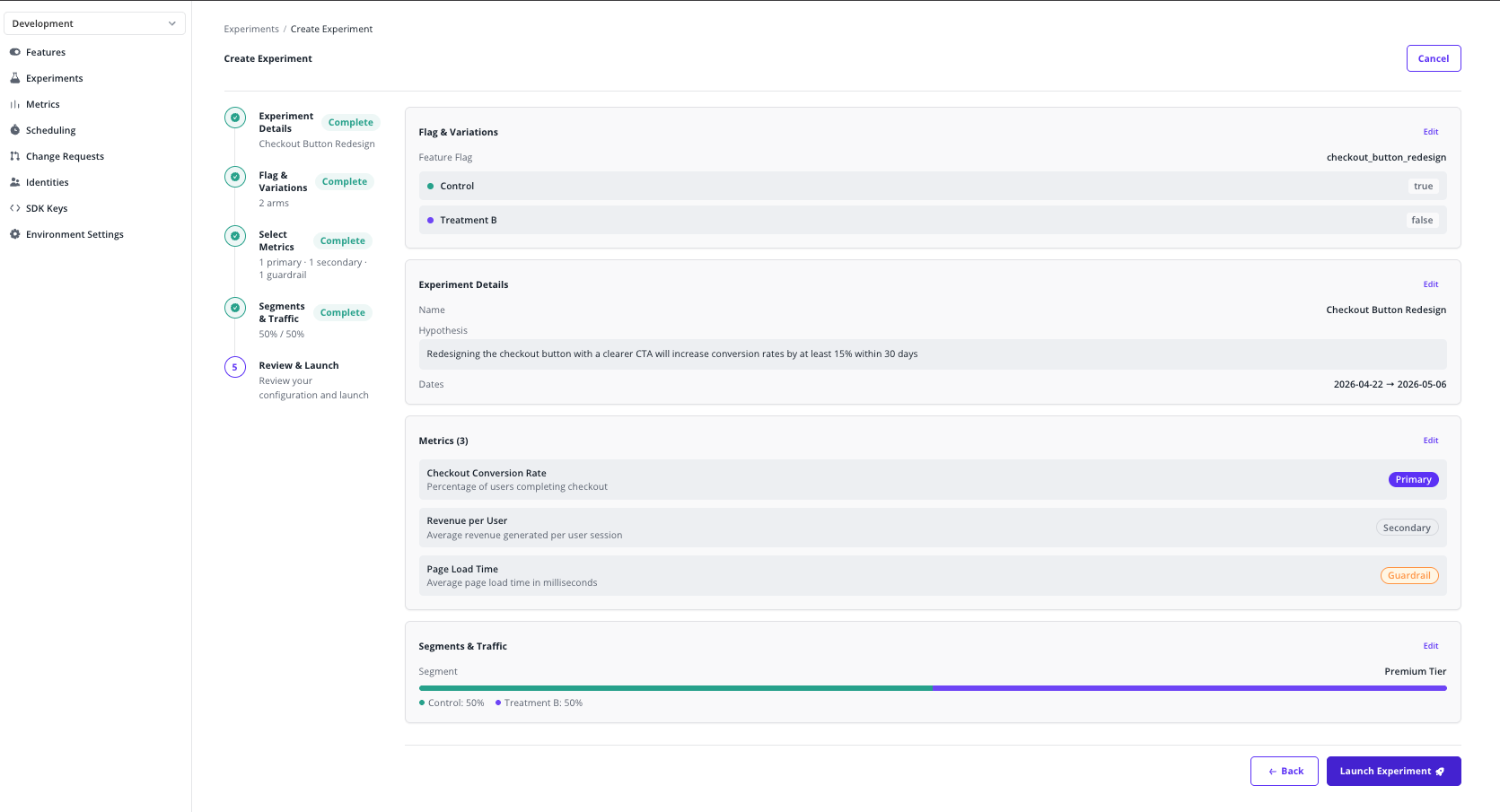Click the Features toggle icon in sidebar
Image resolution: width=1500 pixels, height=812 pixels.
click(15, 52)
